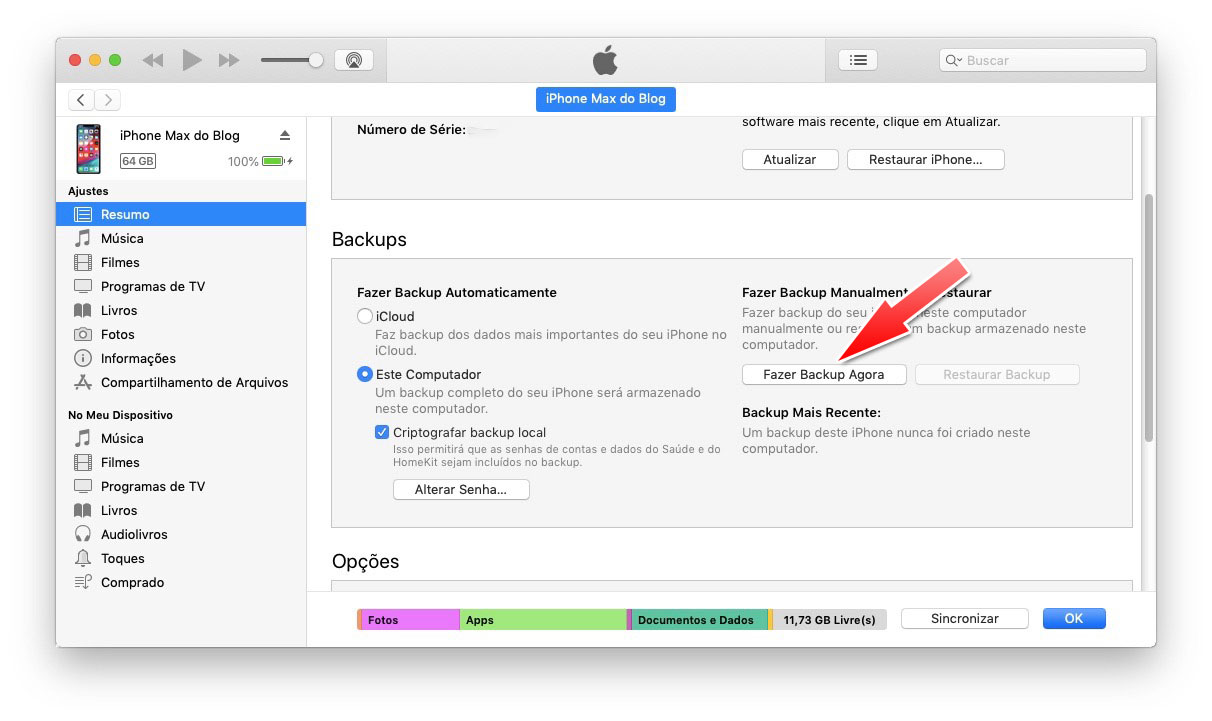Select the iCloud backup radio button
1212x721 pixels.
365,316
